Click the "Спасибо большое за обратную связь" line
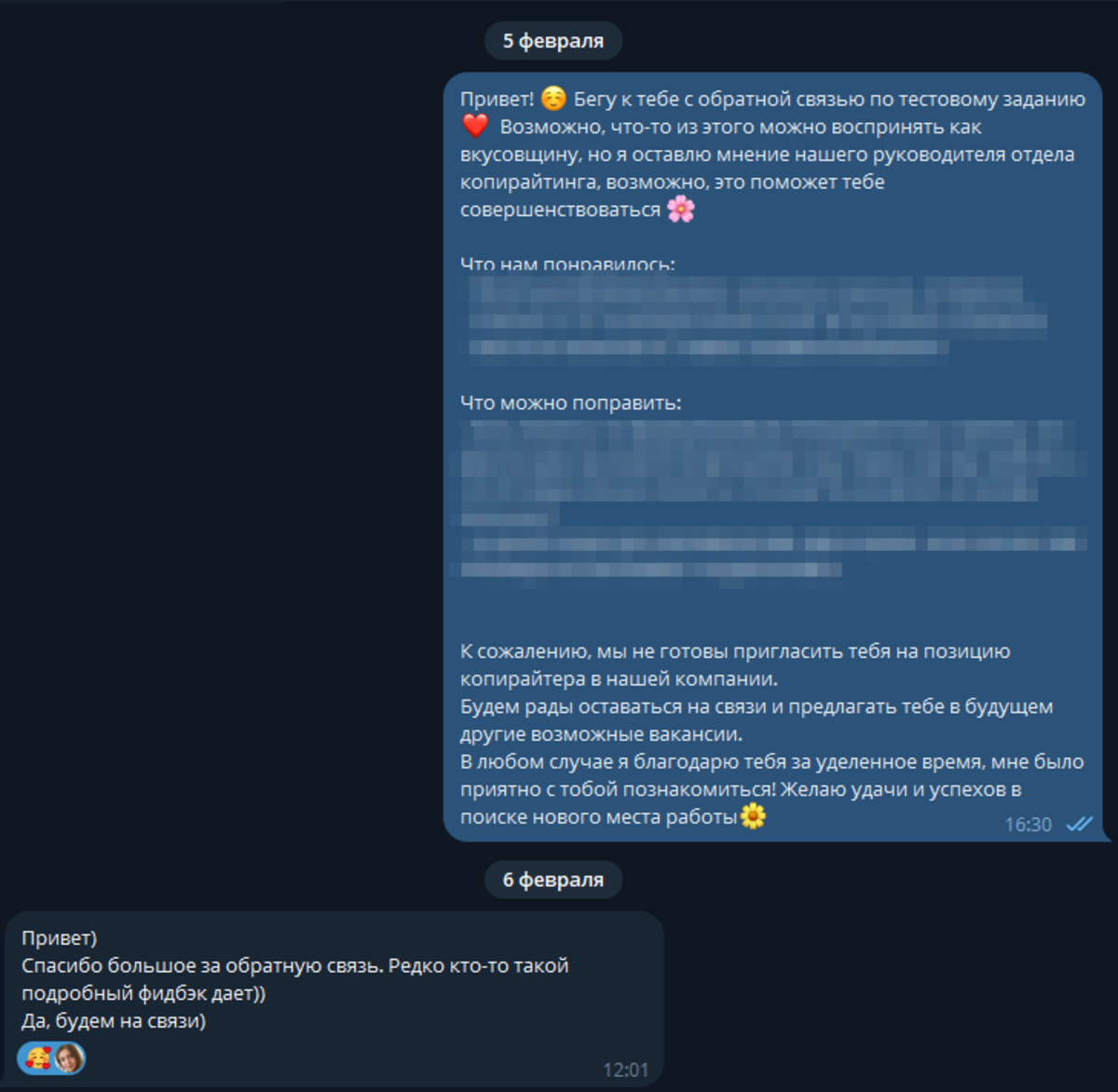 pos(294,979)
